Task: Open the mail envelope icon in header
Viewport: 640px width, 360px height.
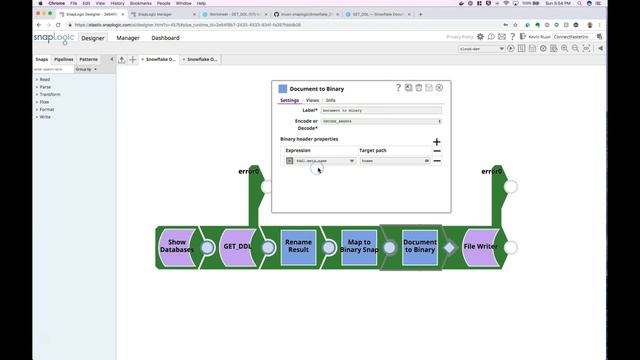Action: pos(502,37)
